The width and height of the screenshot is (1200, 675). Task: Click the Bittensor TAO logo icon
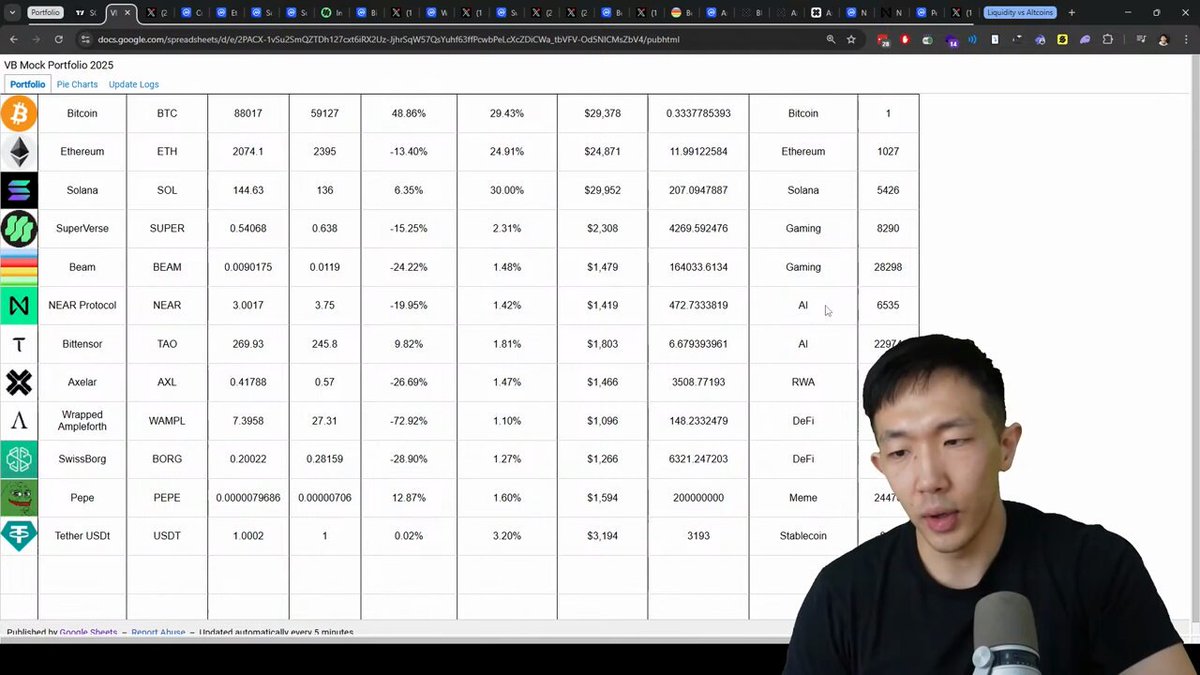(x=19, y=344)
